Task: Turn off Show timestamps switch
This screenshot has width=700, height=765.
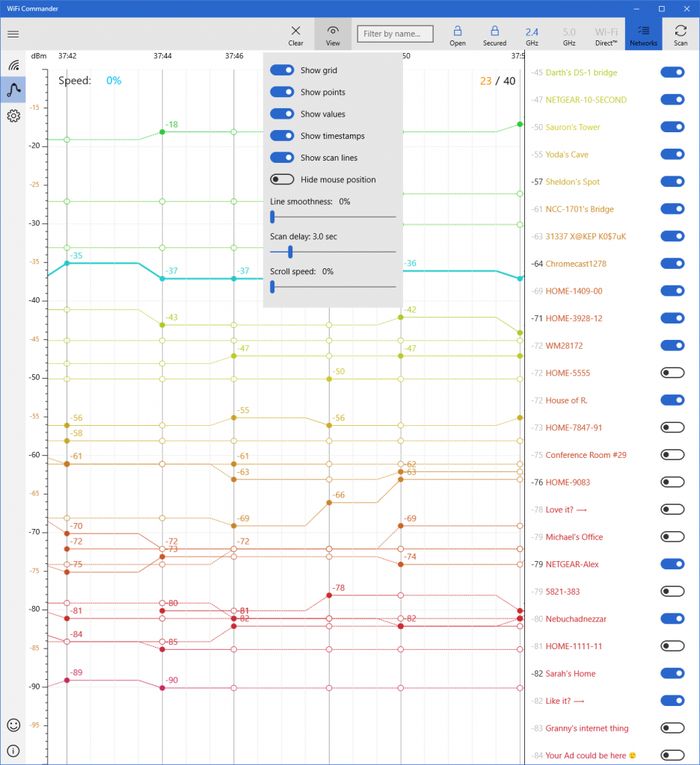Action: click(x=282, y=136)
